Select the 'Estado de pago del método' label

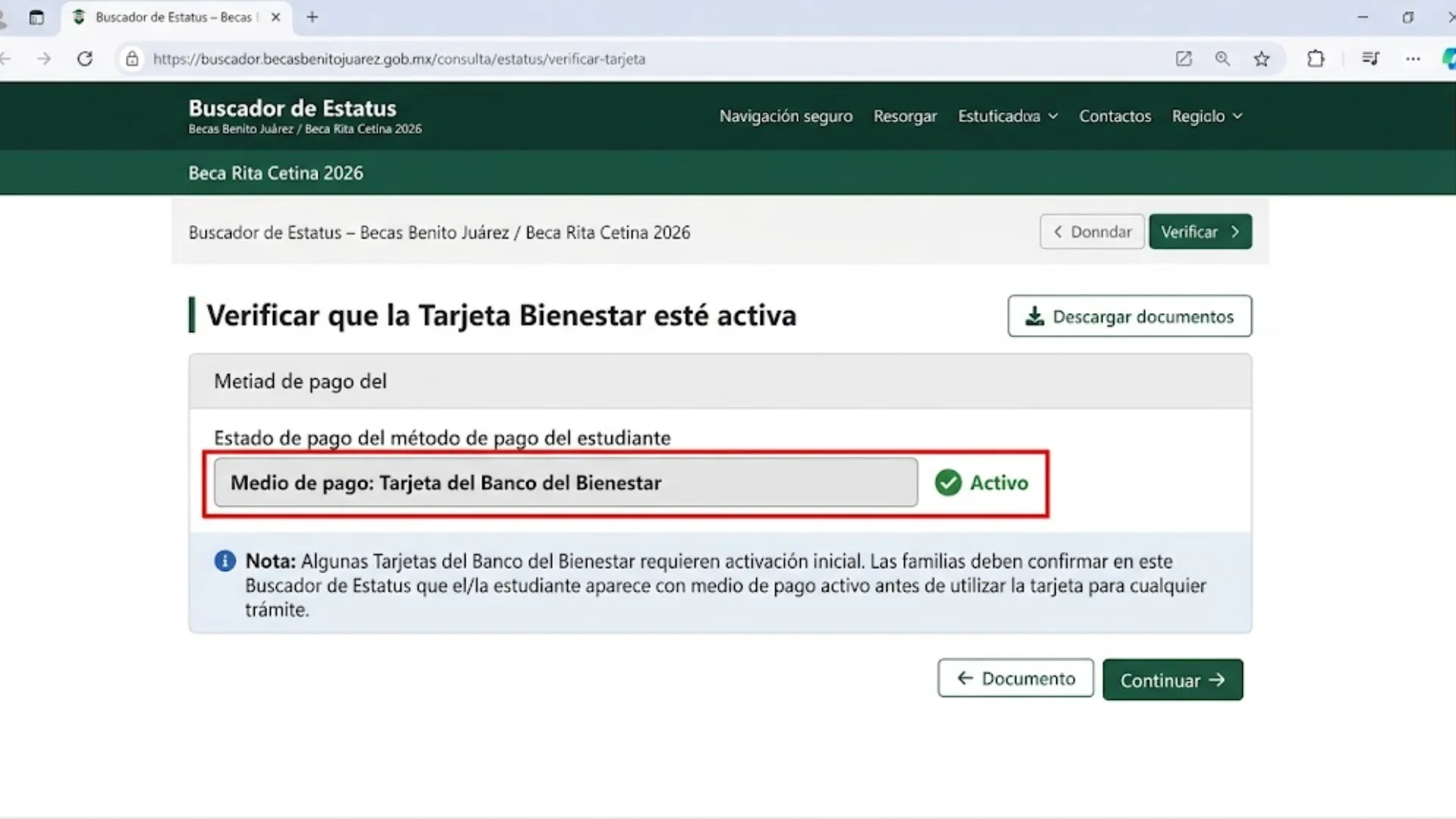click(x=442, y=438)
